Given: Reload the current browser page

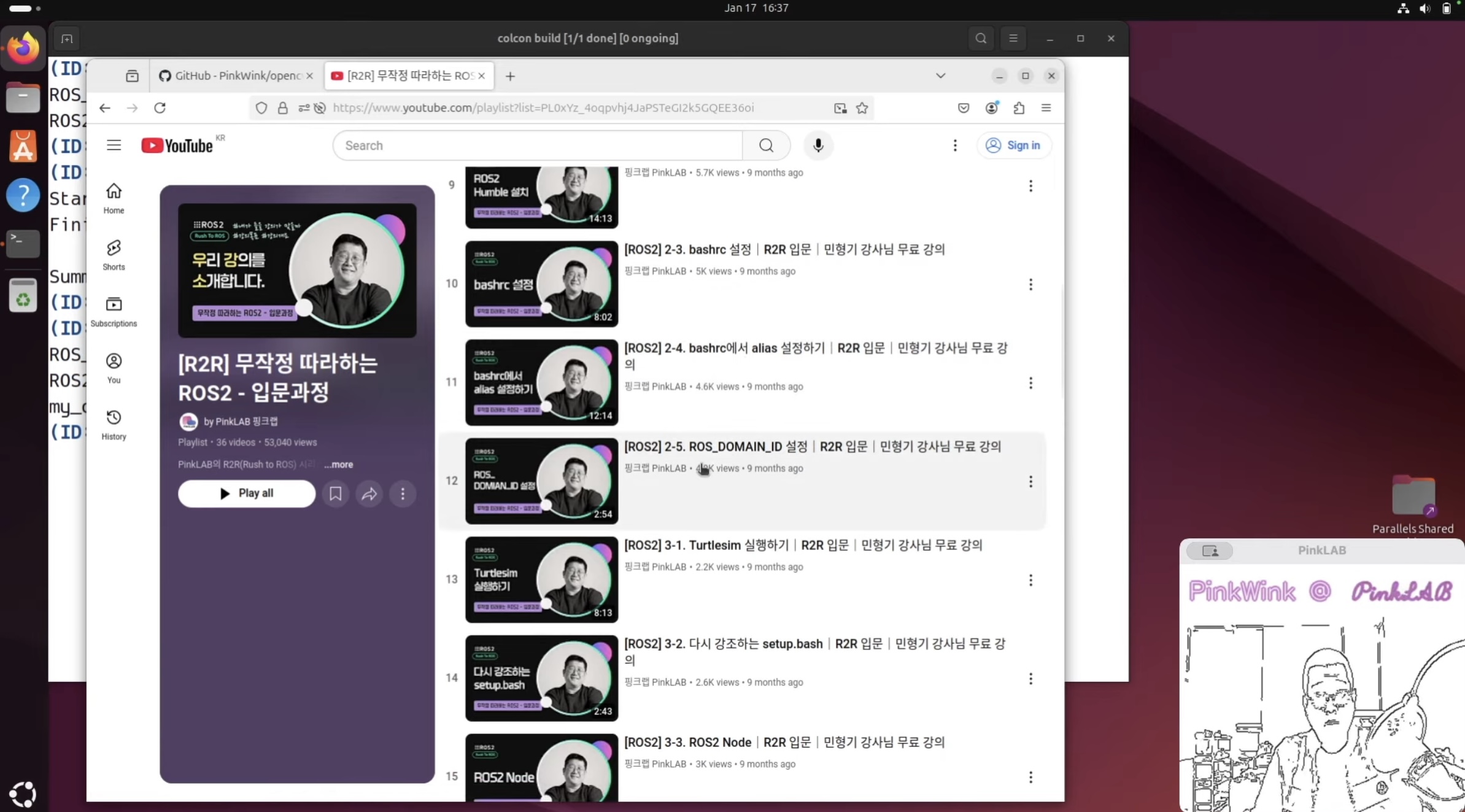Looking at the screenshot, I should click(x=160, y=108).
